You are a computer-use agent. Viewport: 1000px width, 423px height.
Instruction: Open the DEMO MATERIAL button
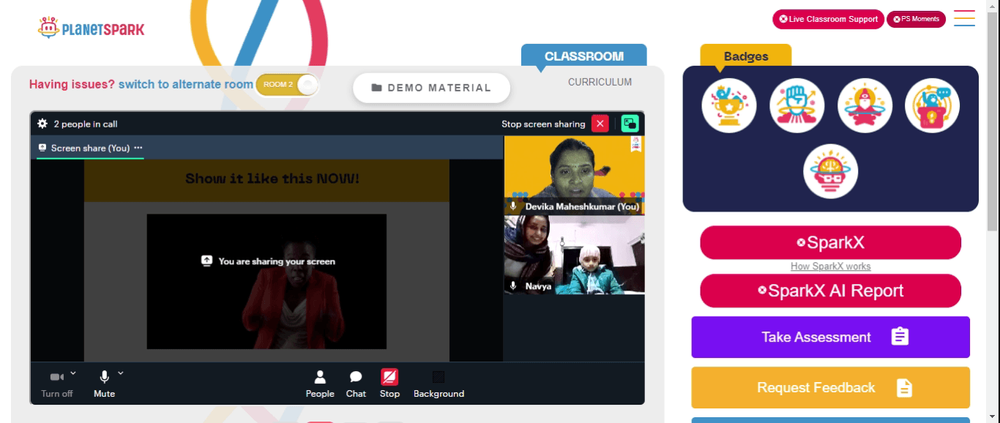pos(432,88)
